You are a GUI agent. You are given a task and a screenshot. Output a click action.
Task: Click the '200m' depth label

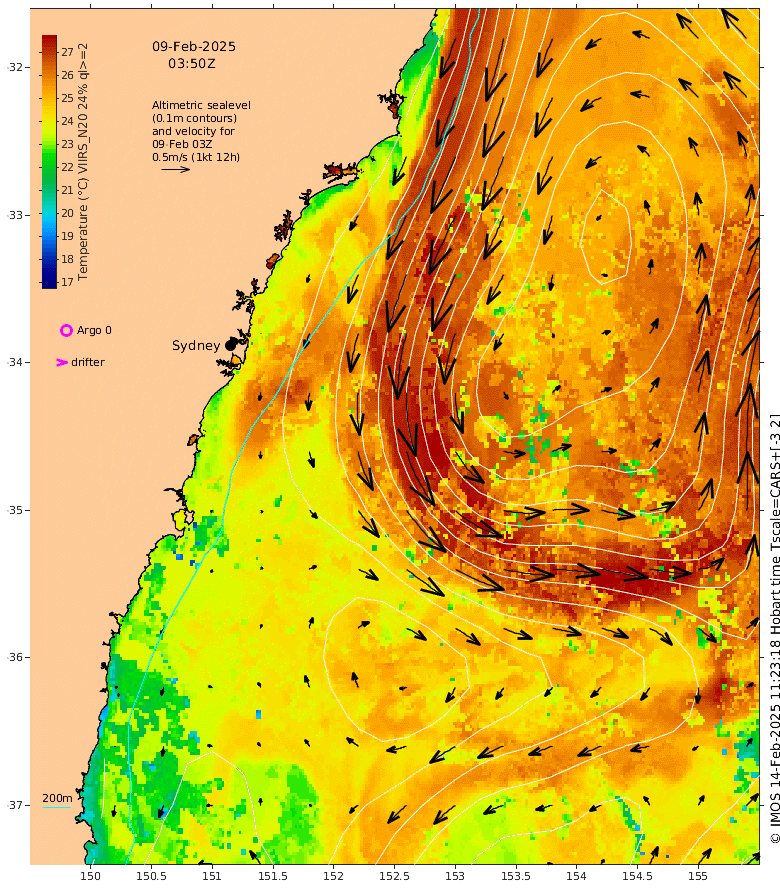[57, 798]
